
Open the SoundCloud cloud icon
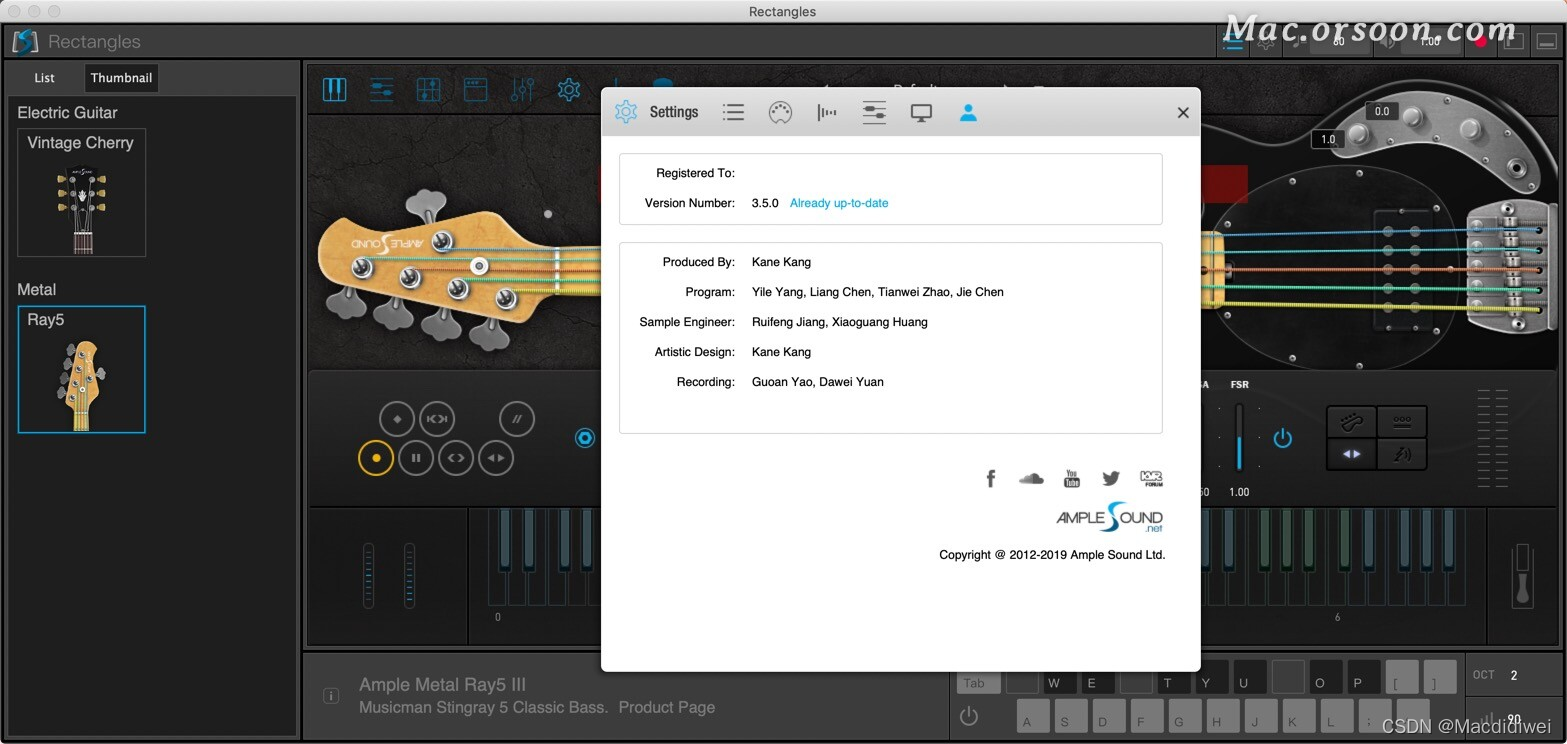1031,479
